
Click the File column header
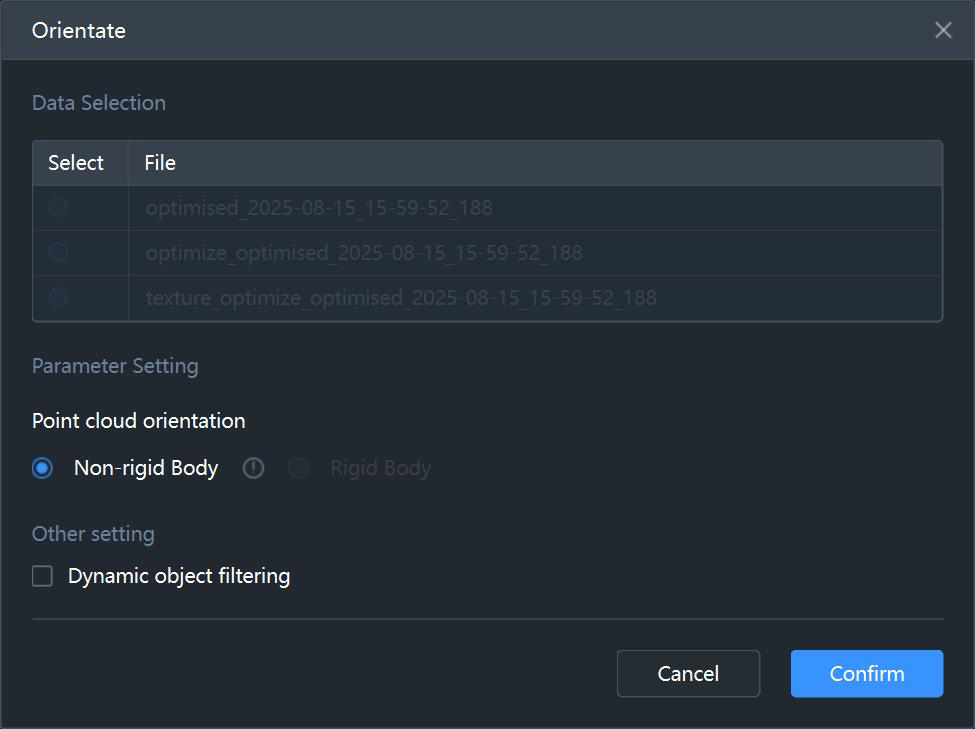point(160,163)
